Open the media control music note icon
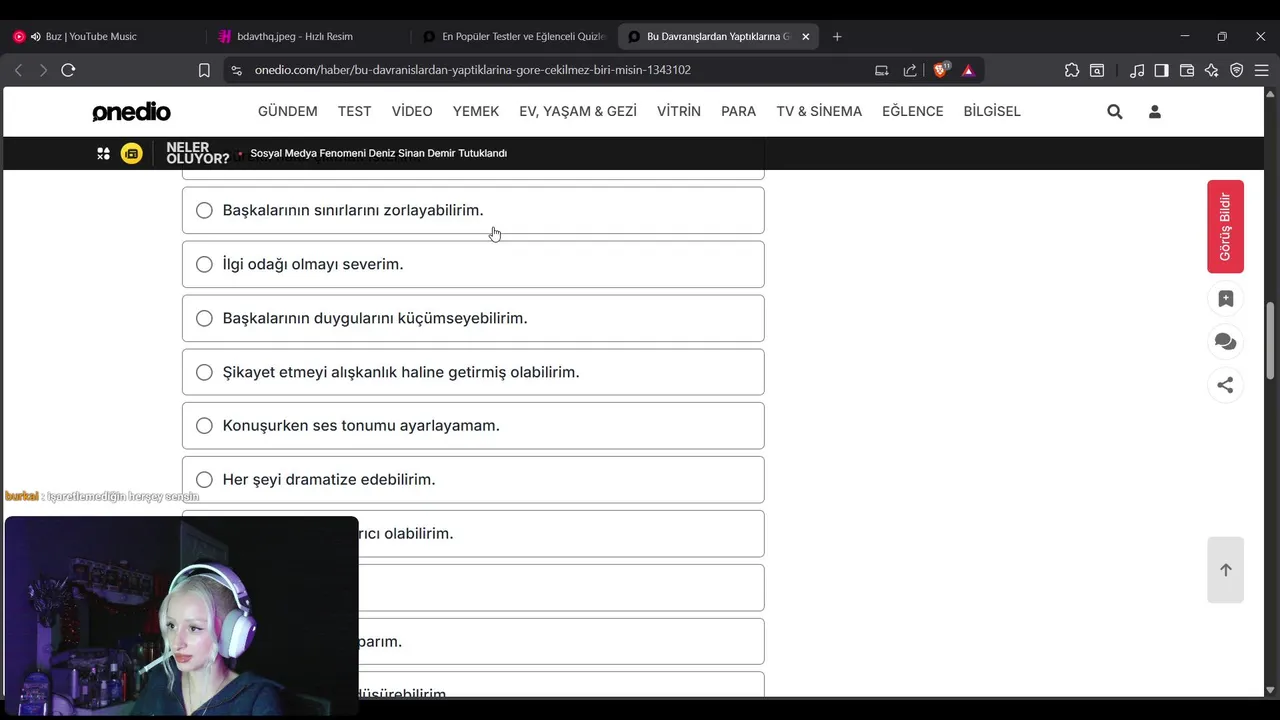The image size is (1280, 720). pos(1137,70)
